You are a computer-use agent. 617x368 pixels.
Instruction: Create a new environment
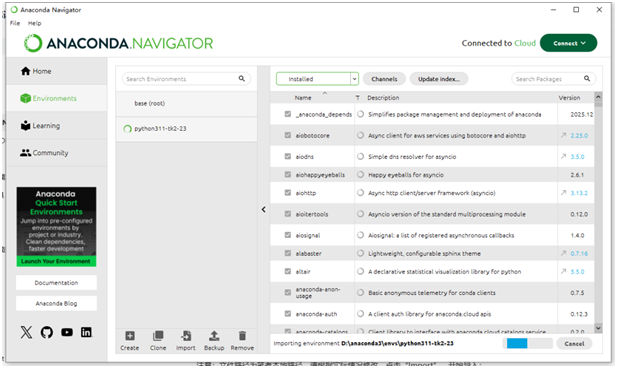click(130, 341)
